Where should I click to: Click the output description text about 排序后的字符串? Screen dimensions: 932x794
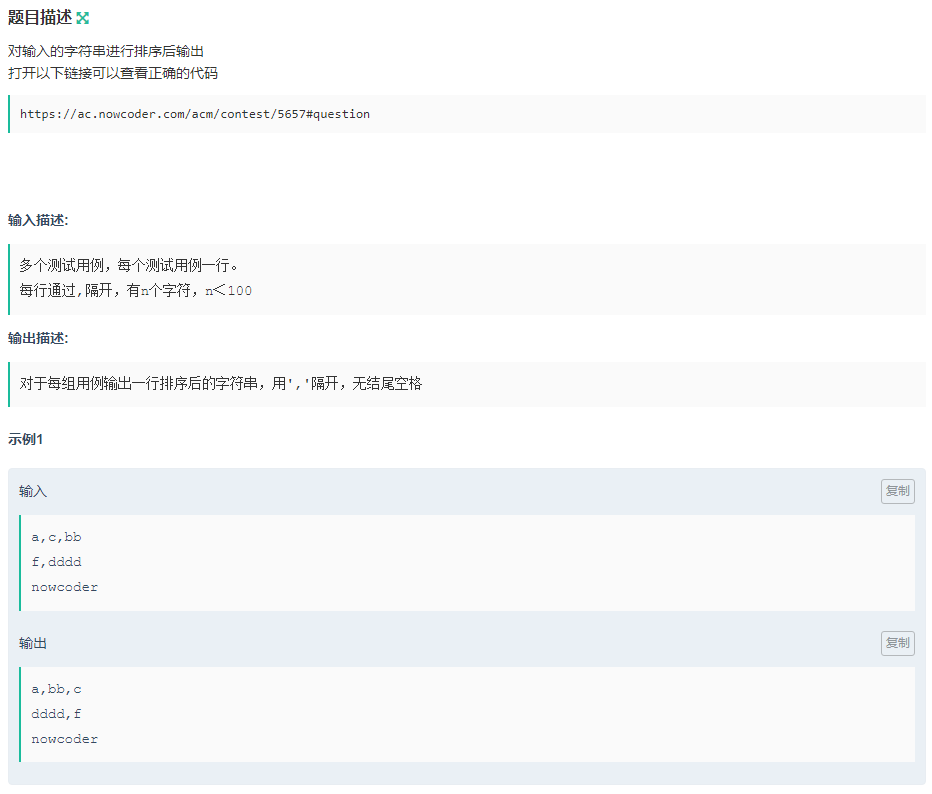click(220, 384)
